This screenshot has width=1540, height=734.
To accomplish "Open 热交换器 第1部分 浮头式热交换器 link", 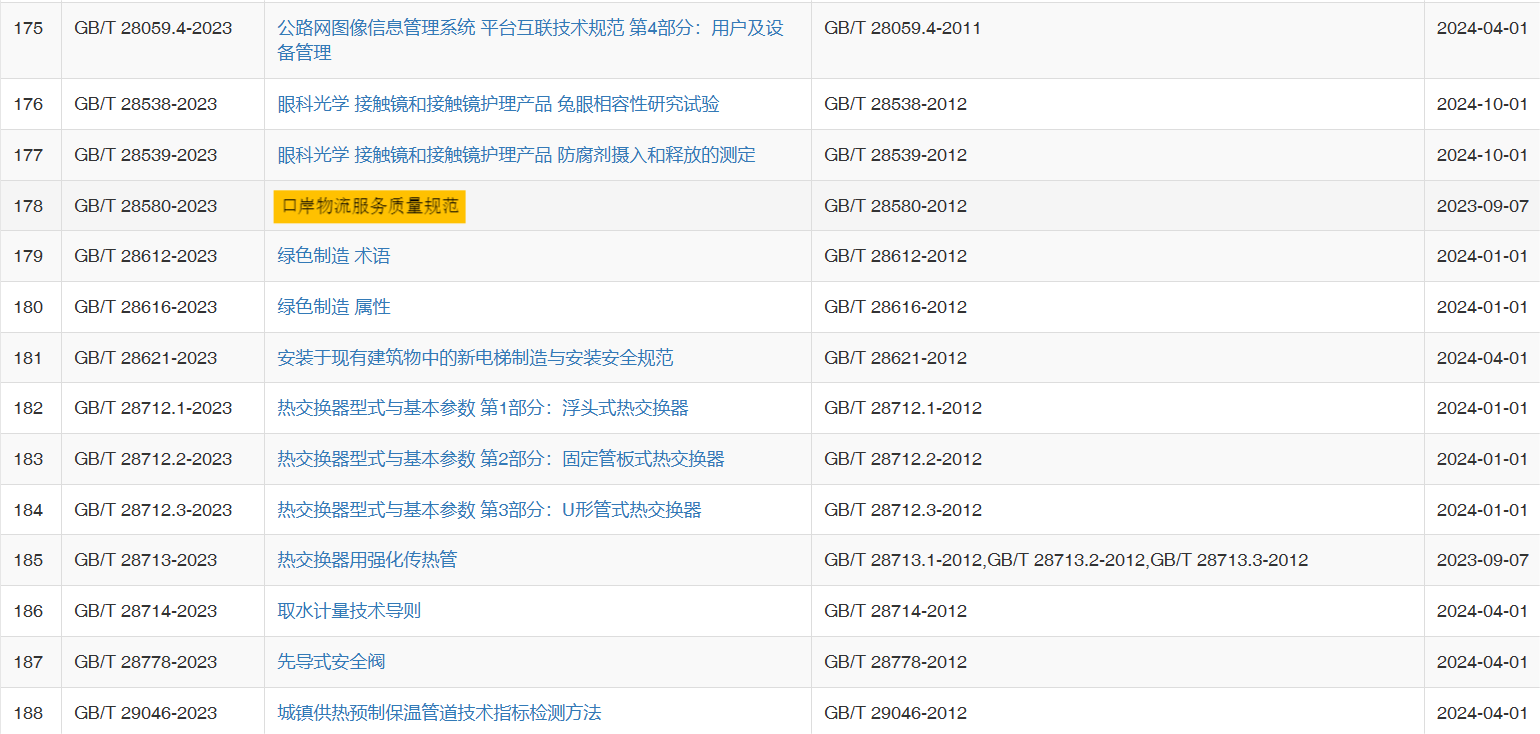I will tap(482, 408).
